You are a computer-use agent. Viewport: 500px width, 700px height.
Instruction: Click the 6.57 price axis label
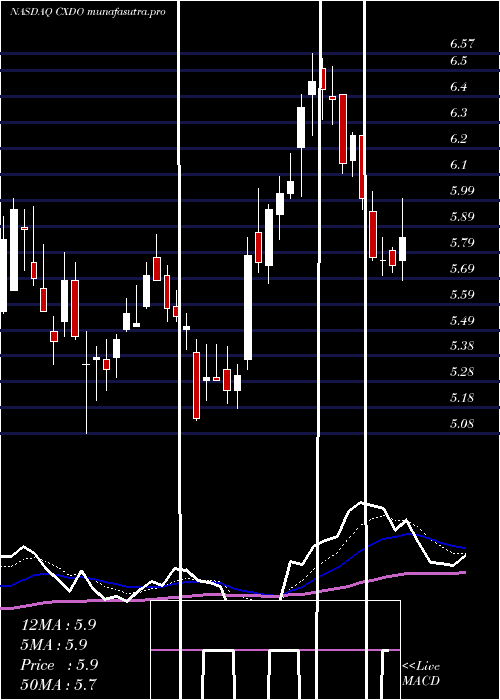[x=462, y=44]
